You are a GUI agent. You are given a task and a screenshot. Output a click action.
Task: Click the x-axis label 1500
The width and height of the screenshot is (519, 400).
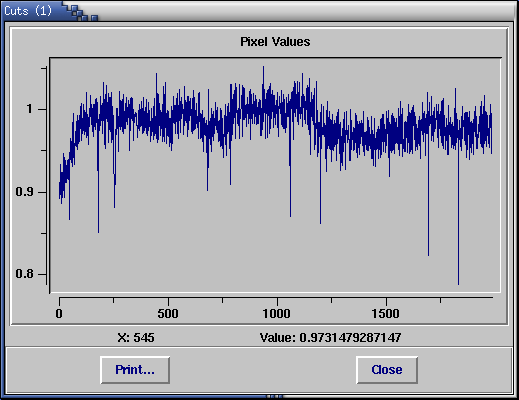click(386, 314)
